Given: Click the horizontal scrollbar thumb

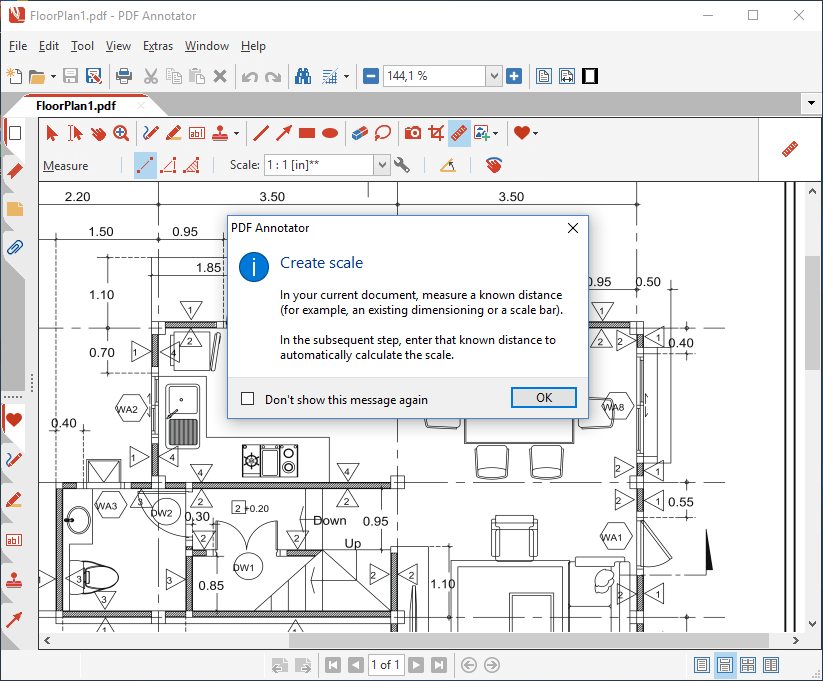Looking at the screenshot, I should [529, 640].
